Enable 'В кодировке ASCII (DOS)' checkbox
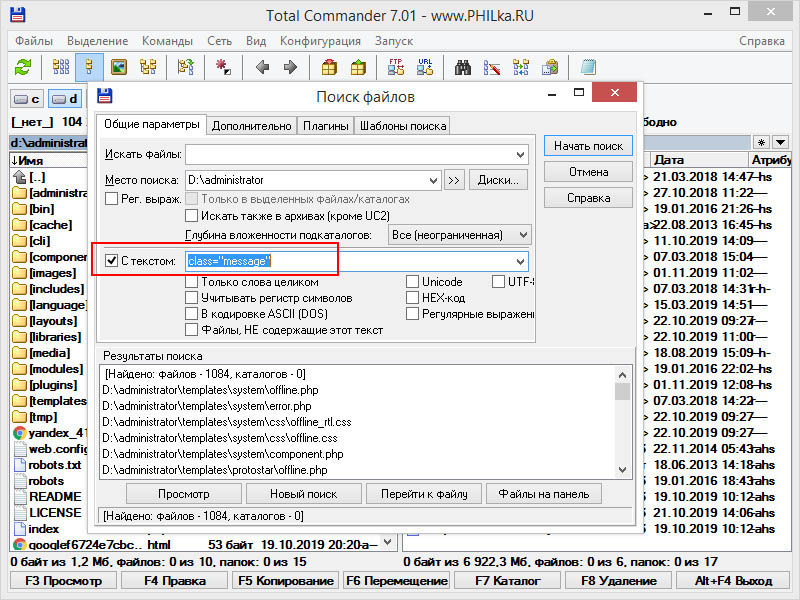800x600 pixels. click(191, 313)
